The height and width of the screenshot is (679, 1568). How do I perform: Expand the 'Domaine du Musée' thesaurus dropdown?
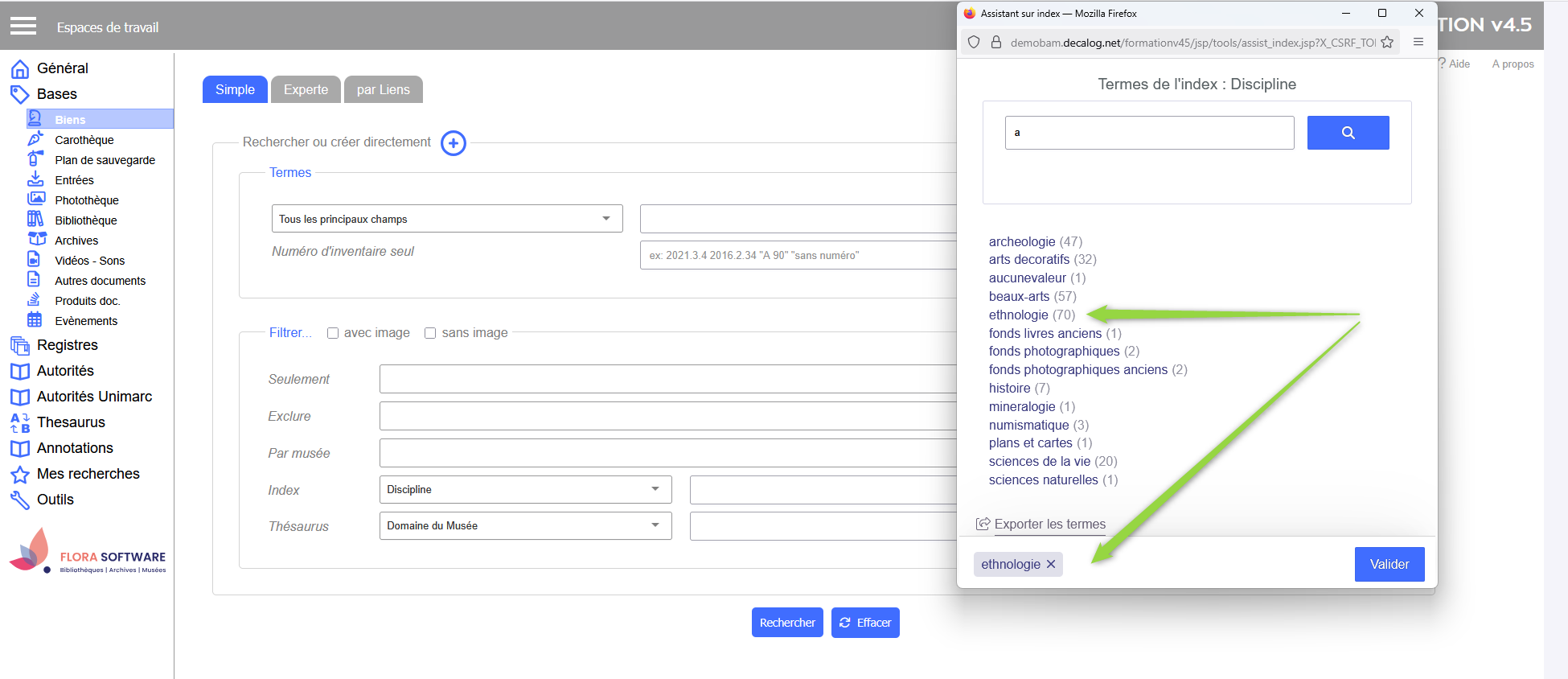pos(524,525)
